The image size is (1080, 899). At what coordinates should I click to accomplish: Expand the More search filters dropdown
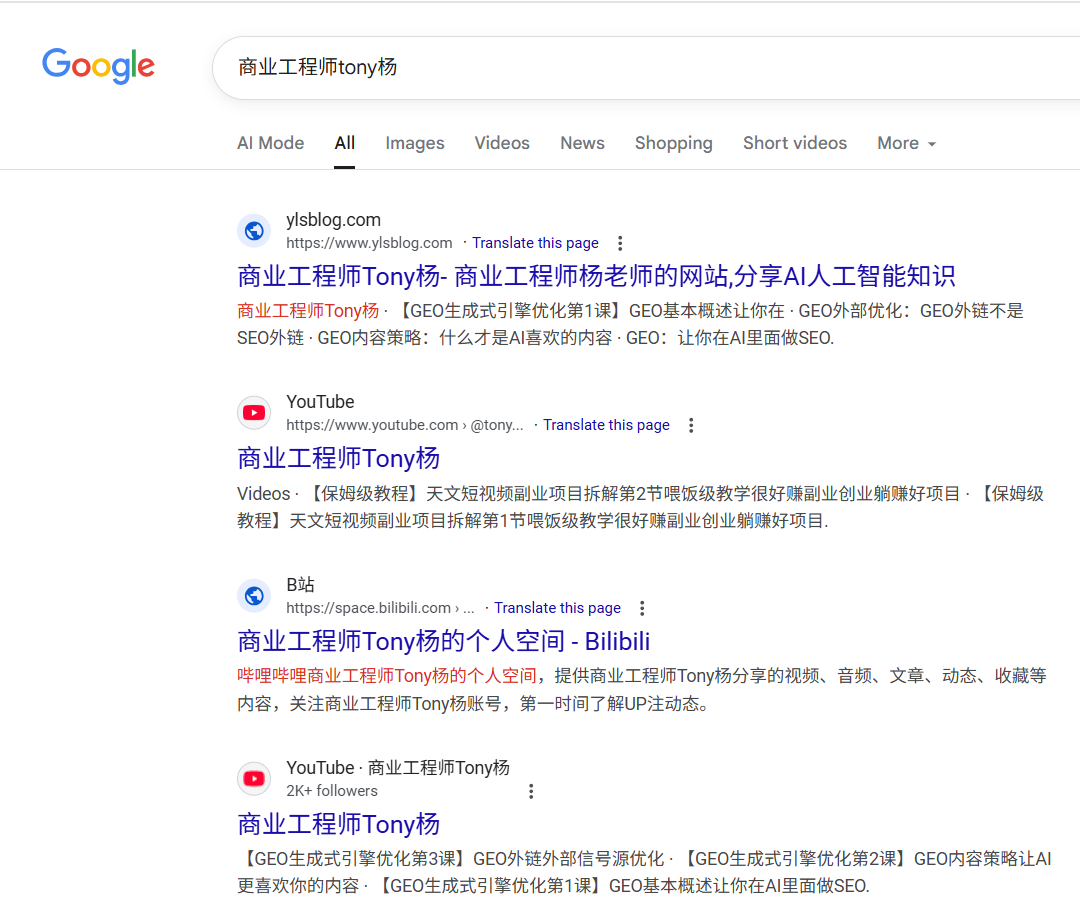coord(906,143)
